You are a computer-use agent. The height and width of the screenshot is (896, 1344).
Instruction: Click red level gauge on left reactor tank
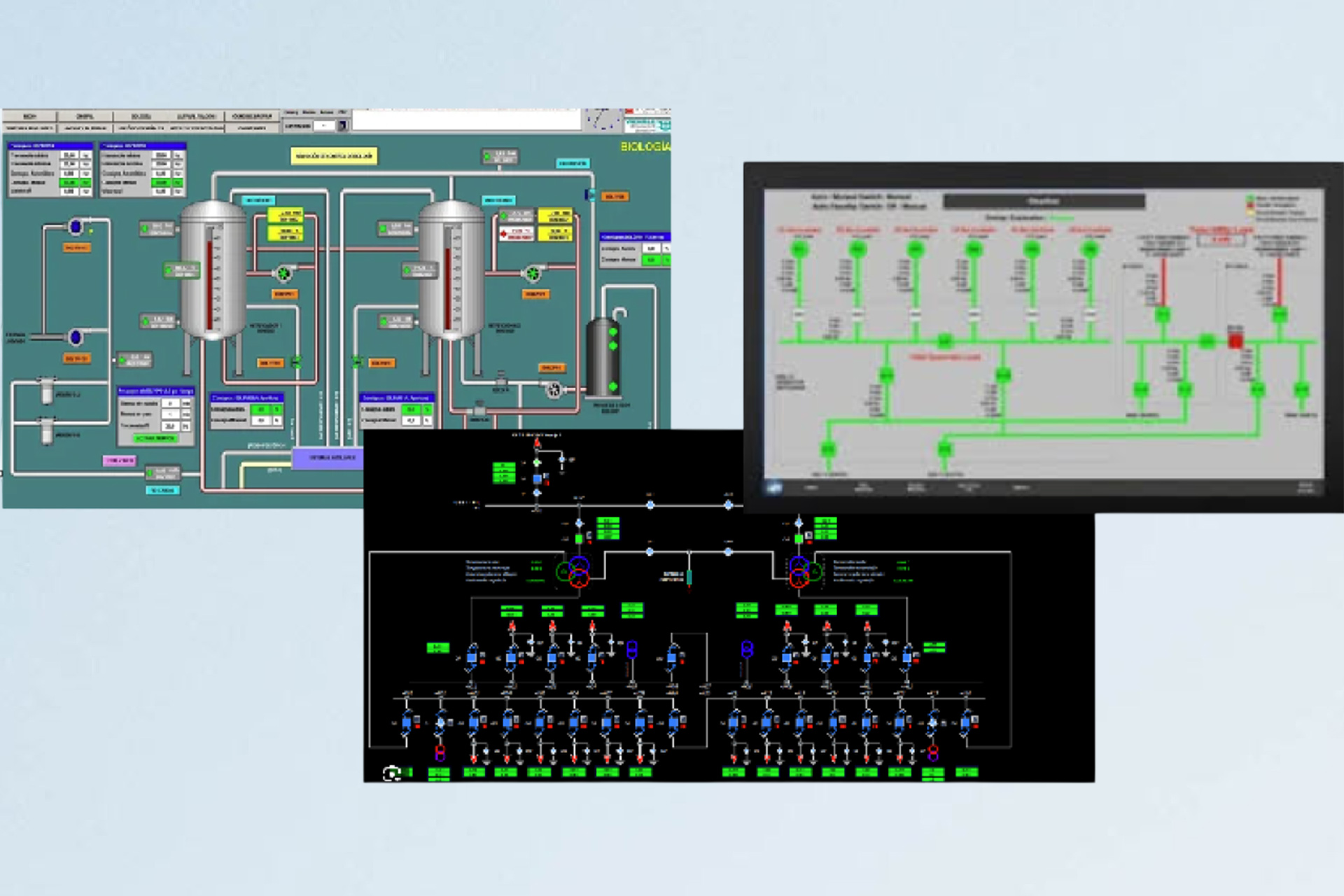(209, 283)
